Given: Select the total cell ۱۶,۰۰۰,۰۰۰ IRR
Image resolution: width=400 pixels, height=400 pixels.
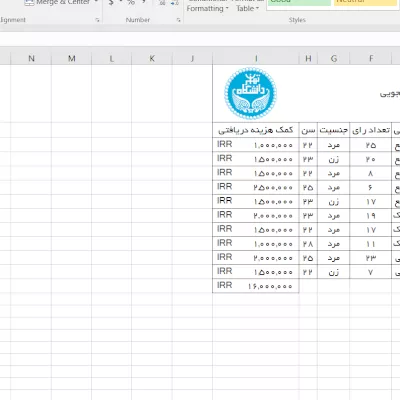Looking at the screenshot, I should [256, 286].
